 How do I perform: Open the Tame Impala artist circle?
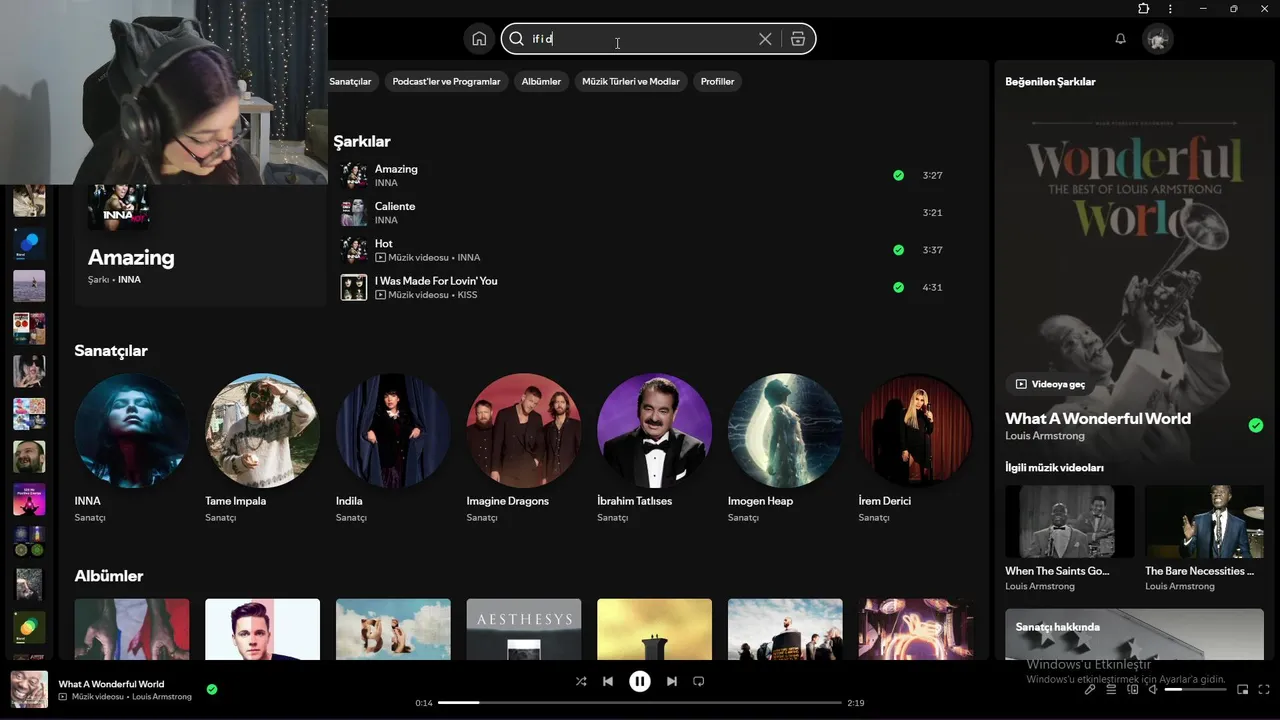point(262,431)
